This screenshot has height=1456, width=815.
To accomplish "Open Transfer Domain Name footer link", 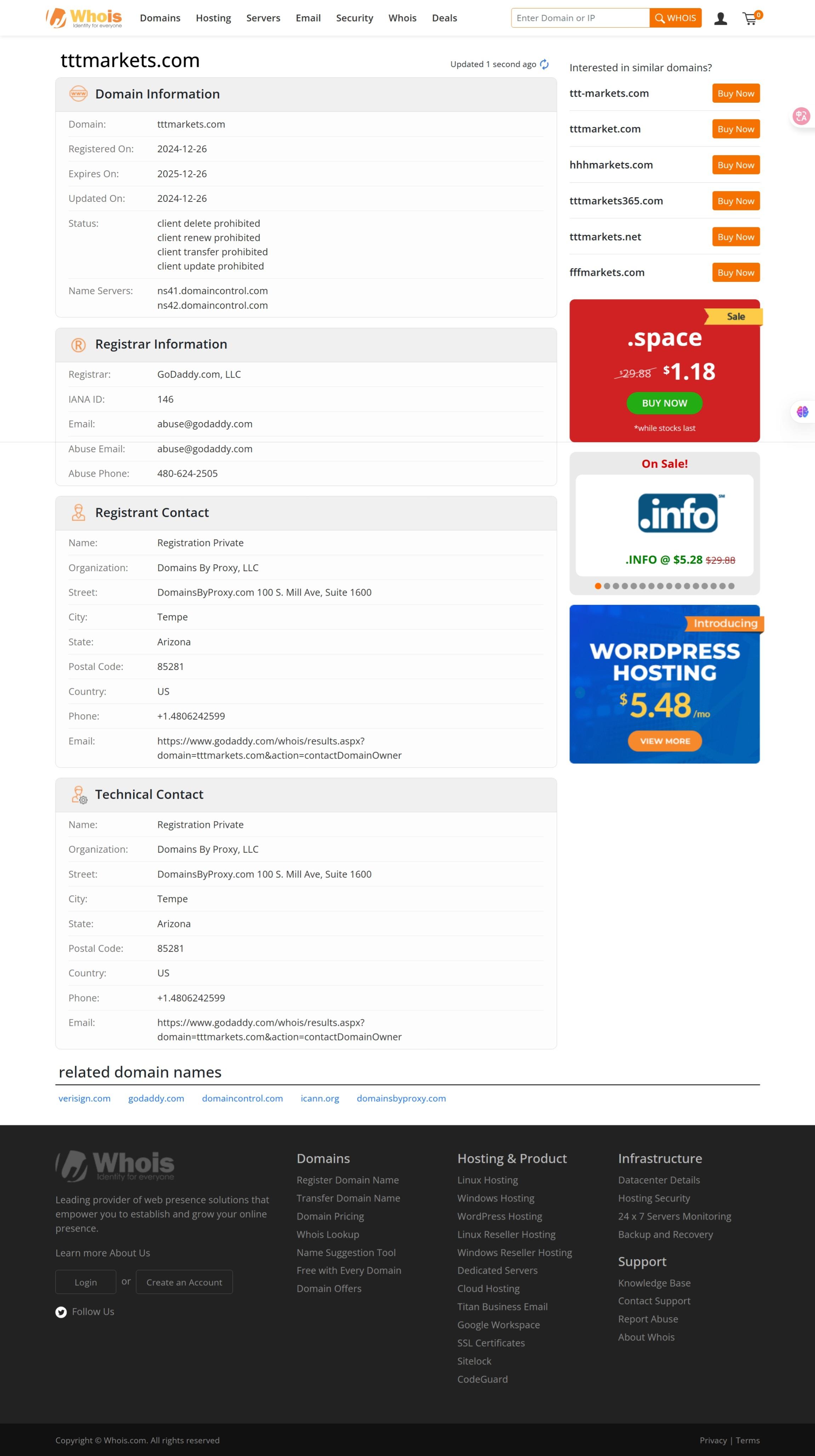I will pos(349,1198).
